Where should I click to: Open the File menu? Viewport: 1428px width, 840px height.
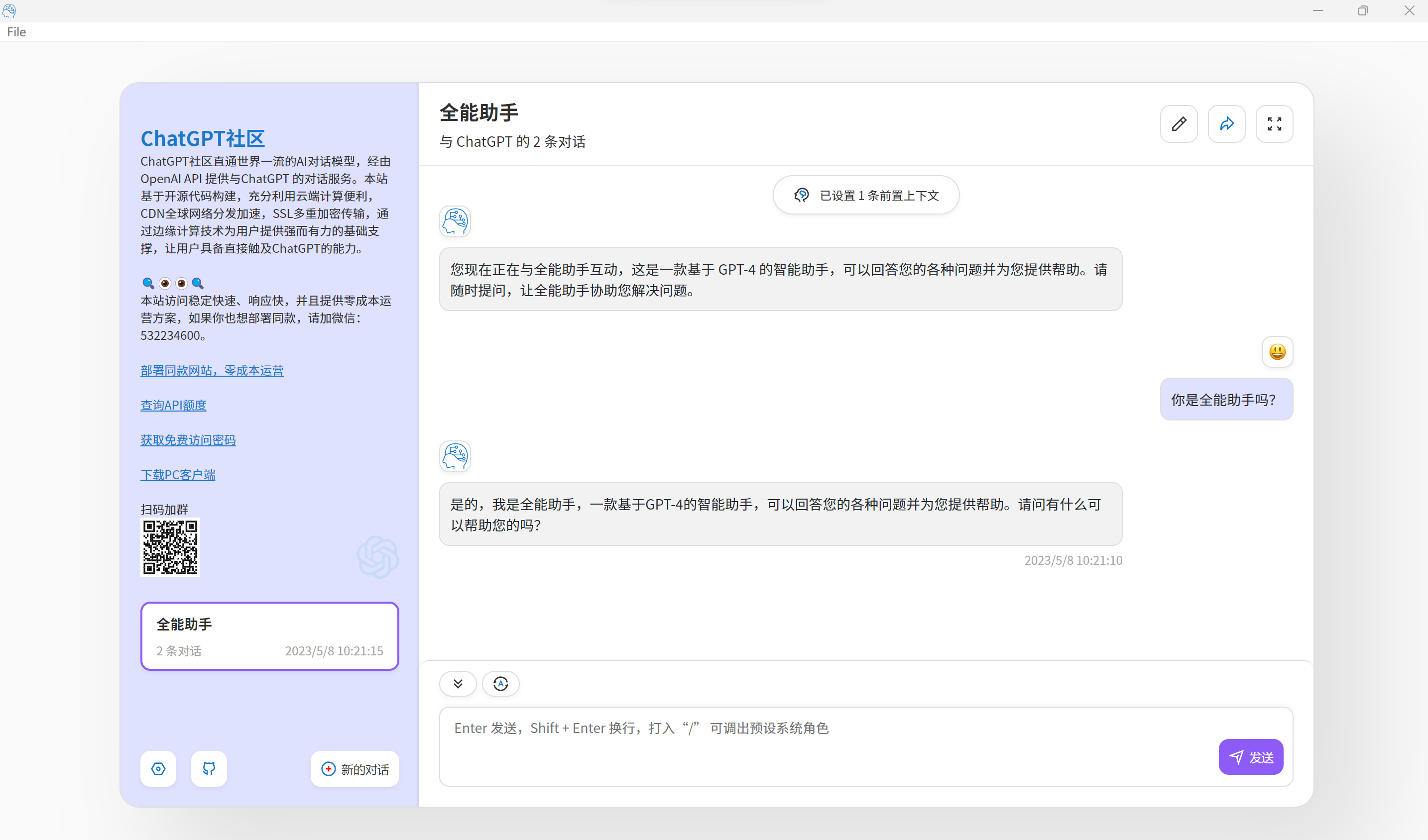[16, 32]
